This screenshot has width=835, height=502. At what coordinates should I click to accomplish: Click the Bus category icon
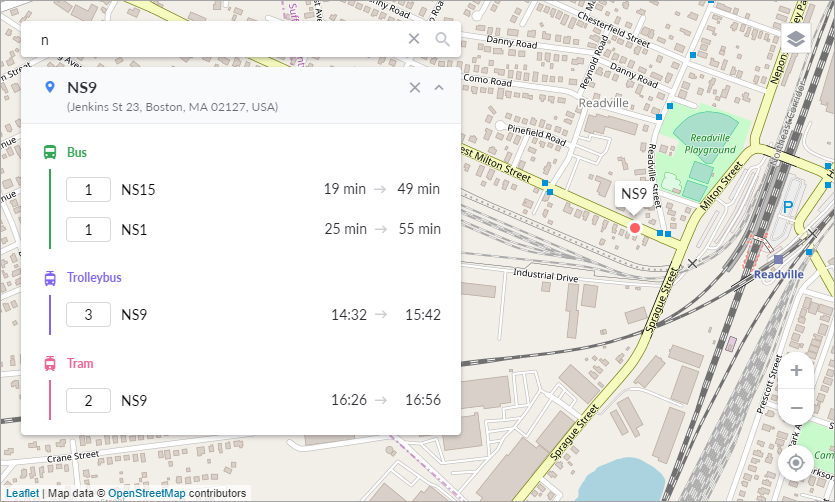pyautogui.click(x=50, y=153)
